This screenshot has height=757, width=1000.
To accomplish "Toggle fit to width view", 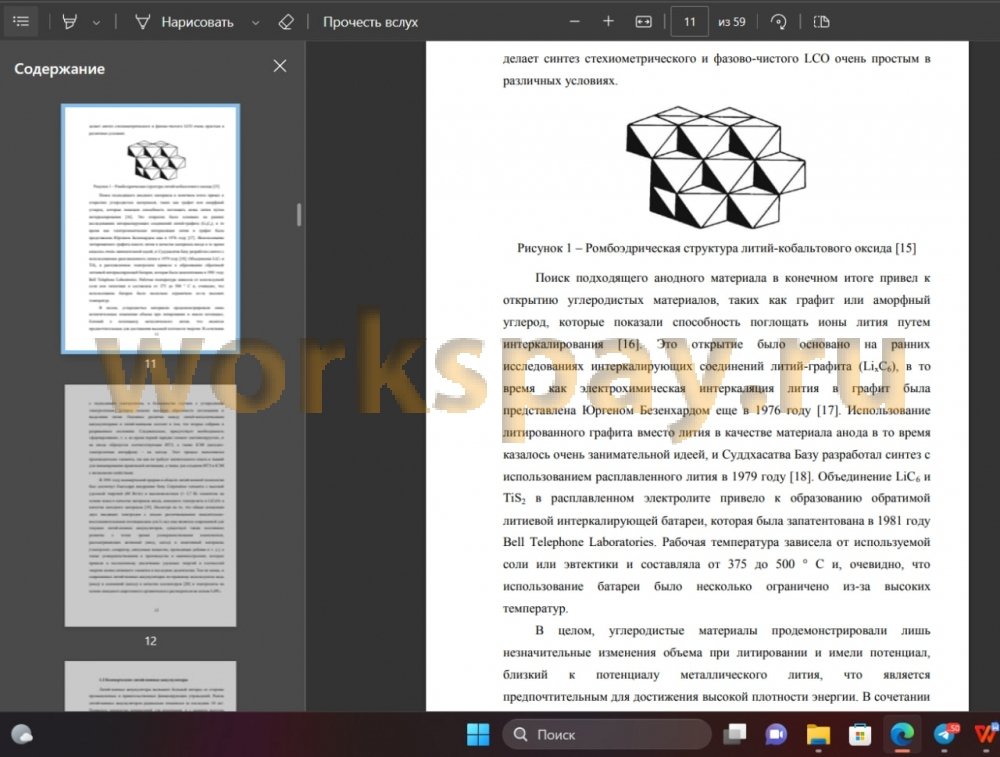I will pyautogui.click(x=643, y=22).
